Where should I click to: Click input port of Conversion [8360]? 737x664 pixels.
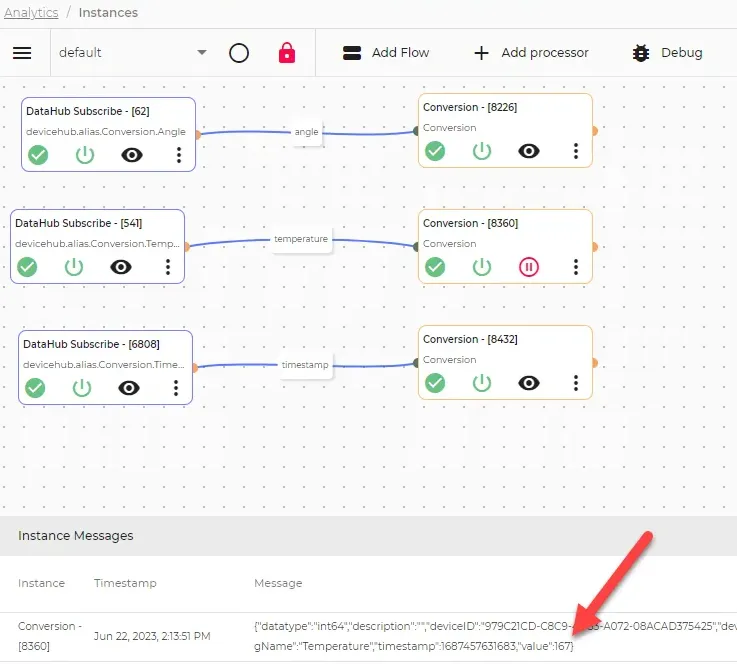[x=416, y=247]
